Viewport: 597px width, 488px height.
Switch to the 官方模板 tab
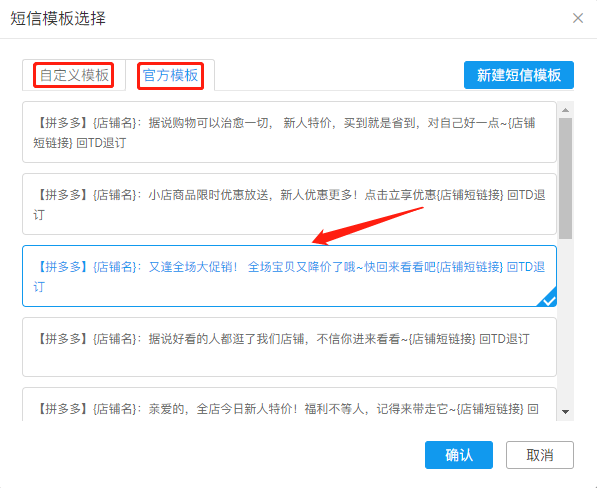(170, 75)
